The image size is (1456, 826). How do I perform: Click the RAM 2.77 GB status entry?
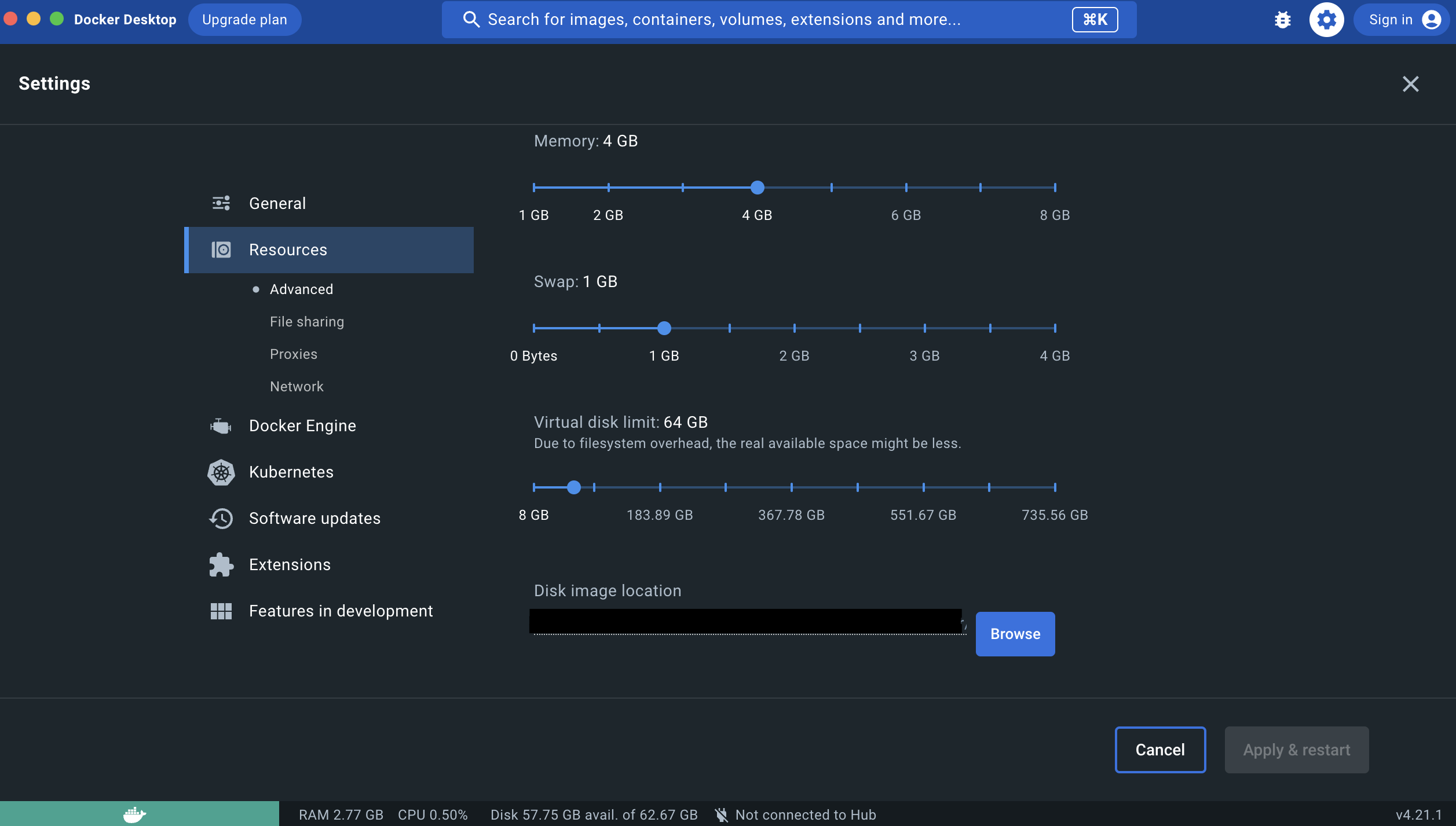click(341, 815)
